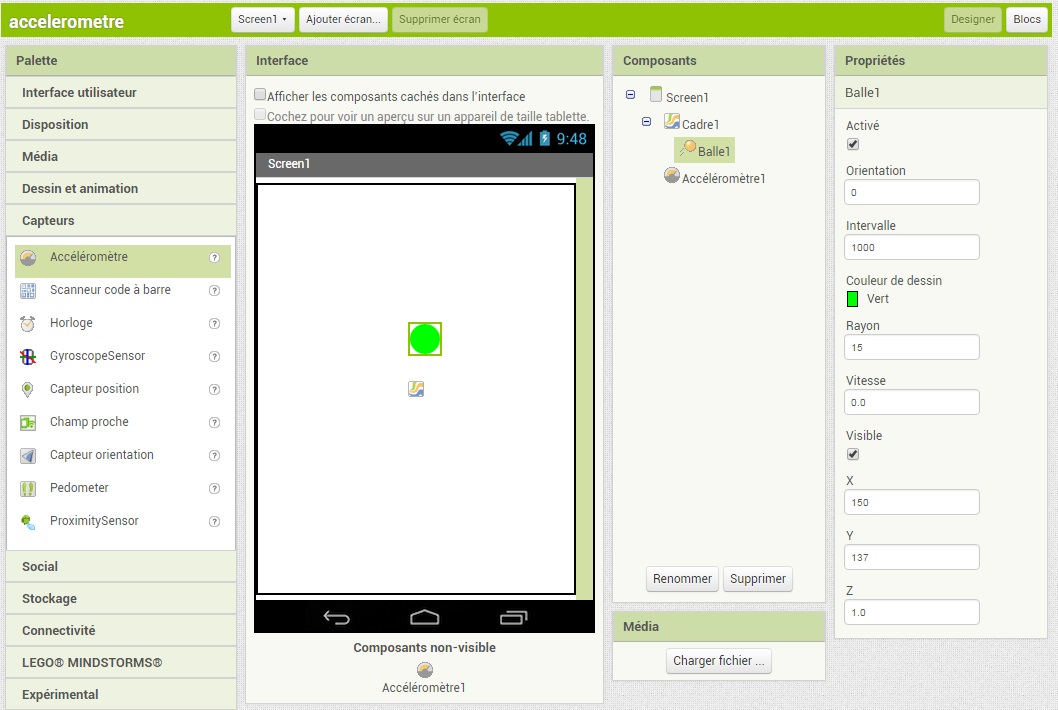This screenshot has height=710, width=1058.
Task: Choose the Pedometer icon
Action: click(x=28, y=489)
